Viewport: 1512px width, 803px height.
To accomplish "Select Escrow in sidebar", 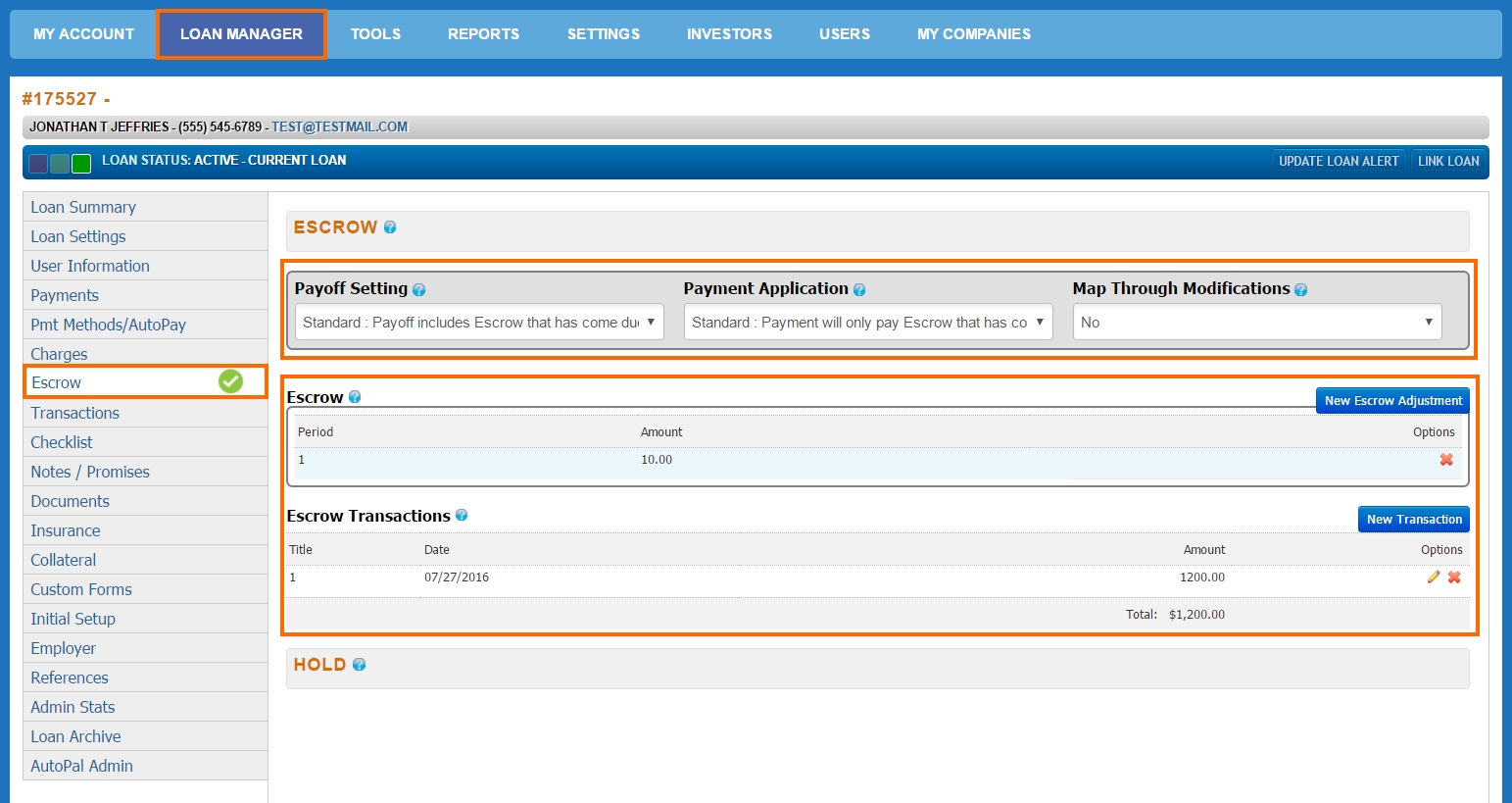I will (145, 381).
